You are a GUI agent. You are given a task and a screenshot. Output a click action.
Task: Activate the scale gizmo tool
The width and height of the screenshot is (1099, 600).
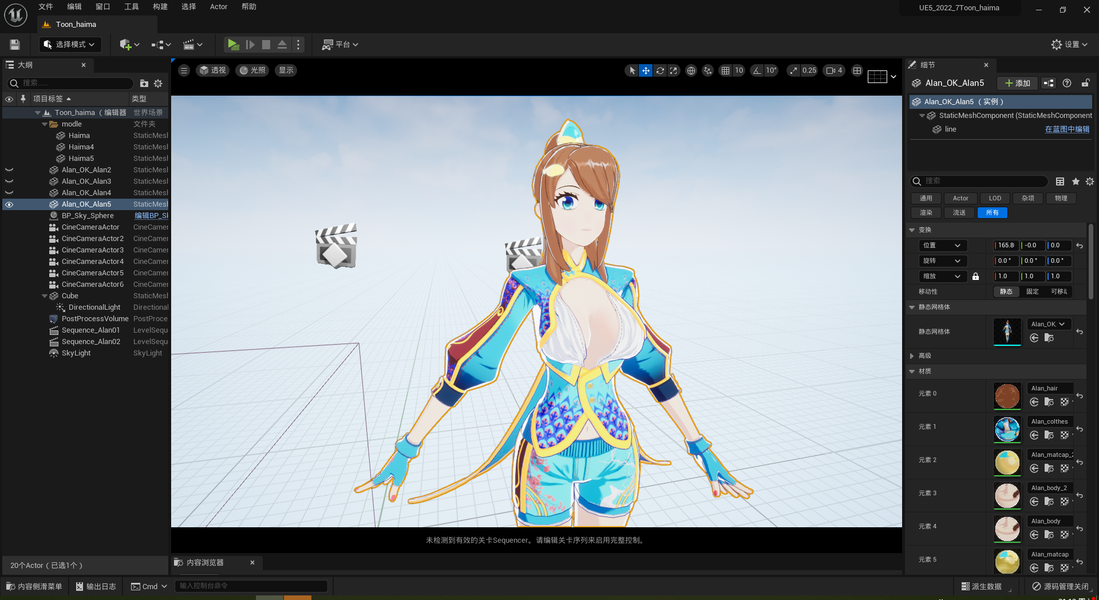(674, 70)
